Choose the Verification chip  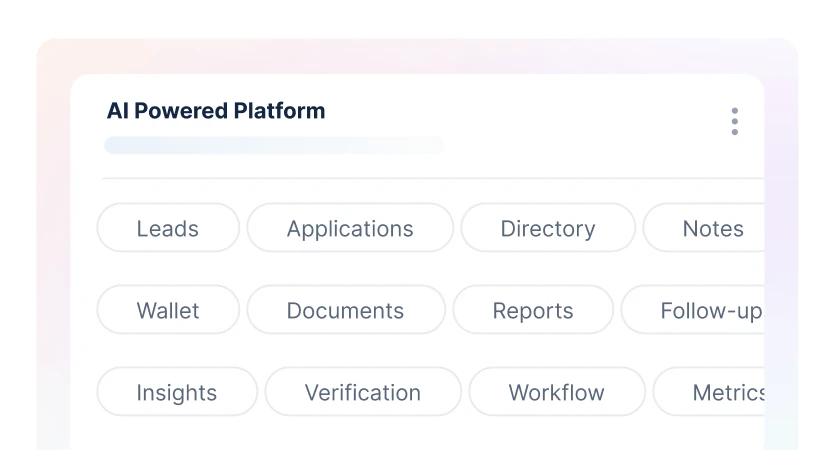(363, 392)
